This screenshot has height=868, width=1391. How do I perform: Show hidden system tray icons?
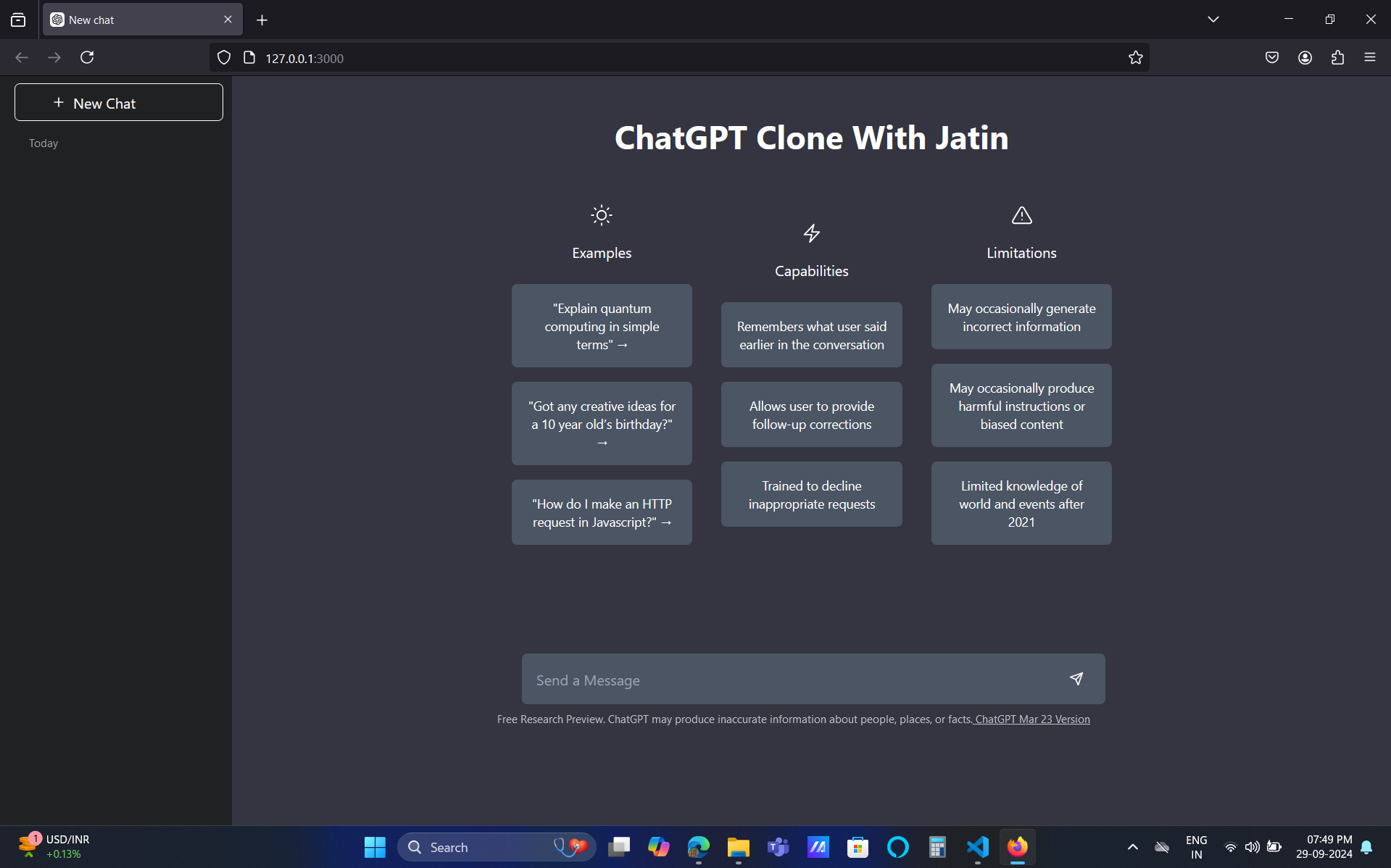[1132, 846]
